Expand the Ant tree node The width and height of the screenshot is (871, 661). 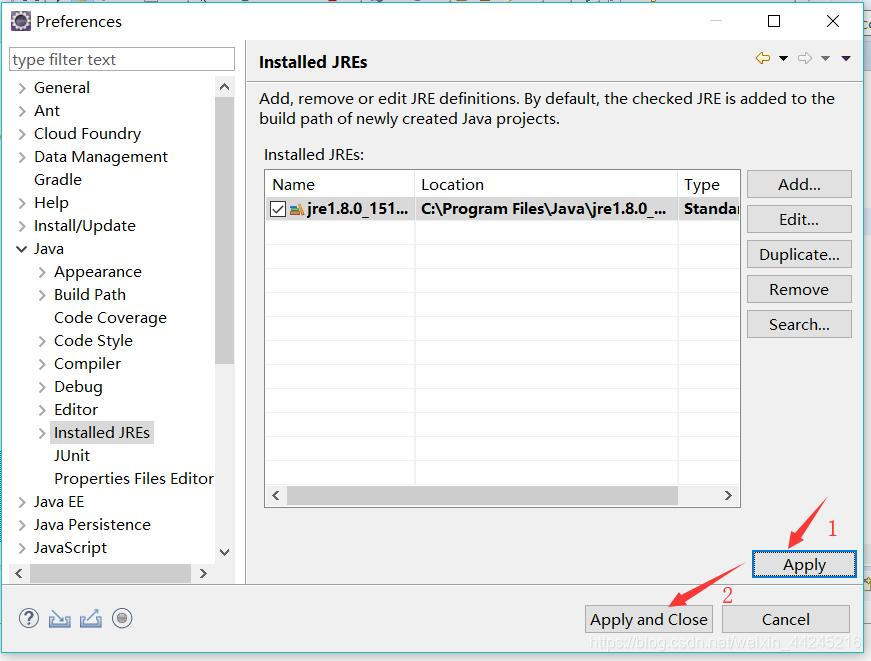coord(22,111)
